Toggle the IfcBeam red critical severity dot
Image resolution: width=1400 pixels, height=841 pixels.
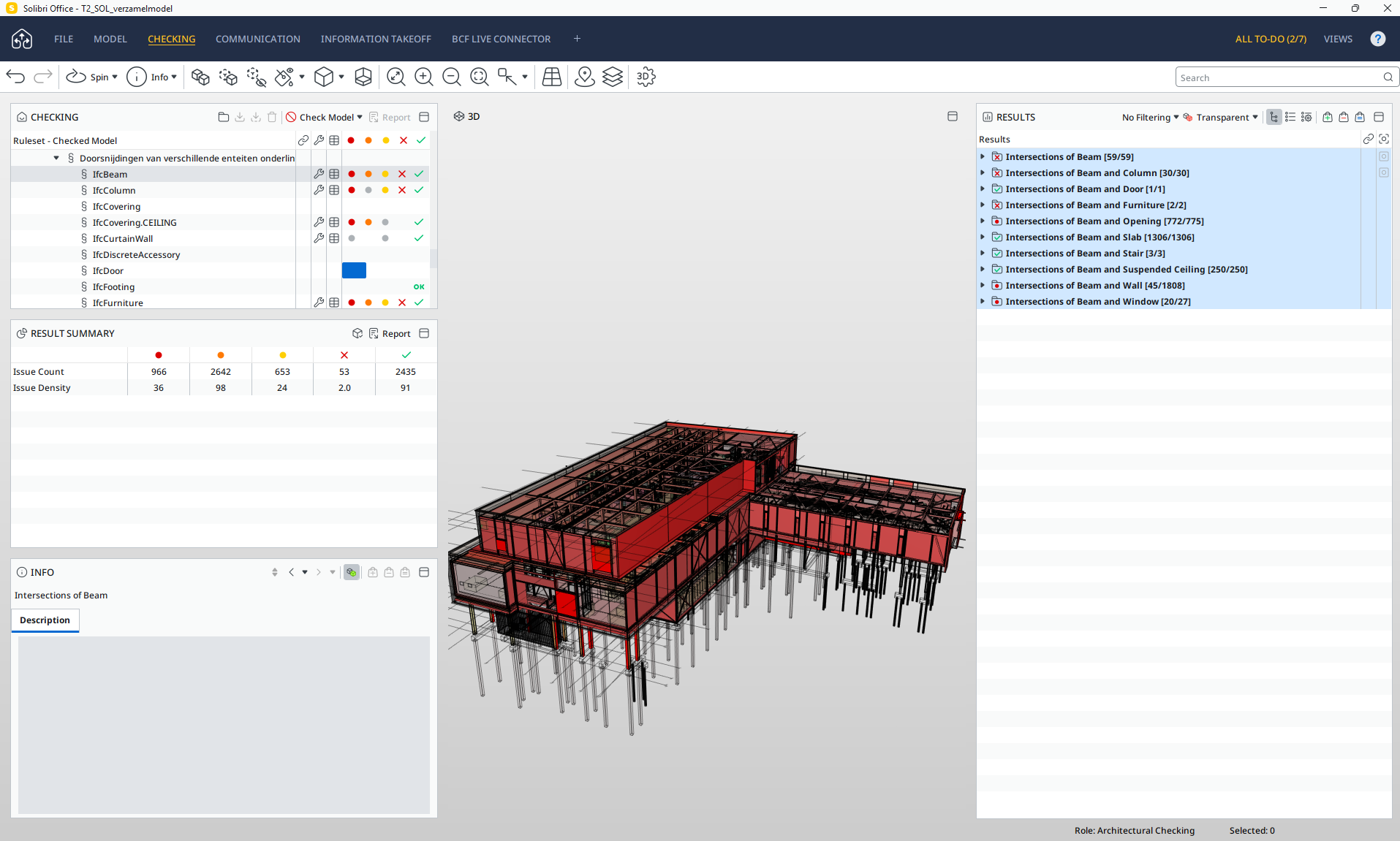[x=352, y=174]
